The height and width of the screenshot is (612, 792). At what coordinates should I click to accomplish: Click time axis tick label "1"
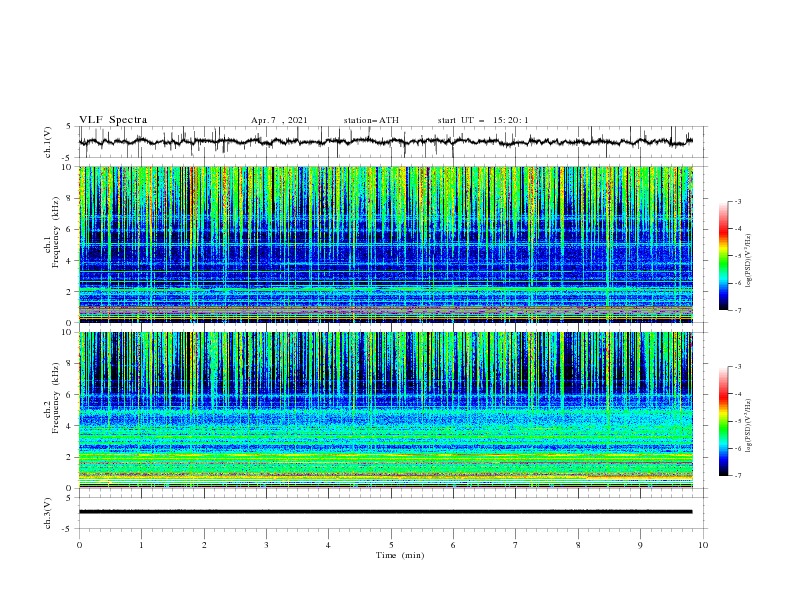pyautogui.click(x=141, y=545)
